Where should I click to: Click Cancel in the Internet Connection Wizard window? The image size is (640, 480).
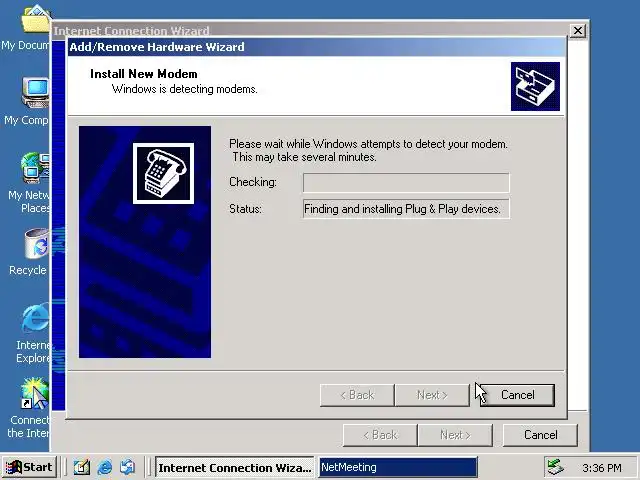540,435
